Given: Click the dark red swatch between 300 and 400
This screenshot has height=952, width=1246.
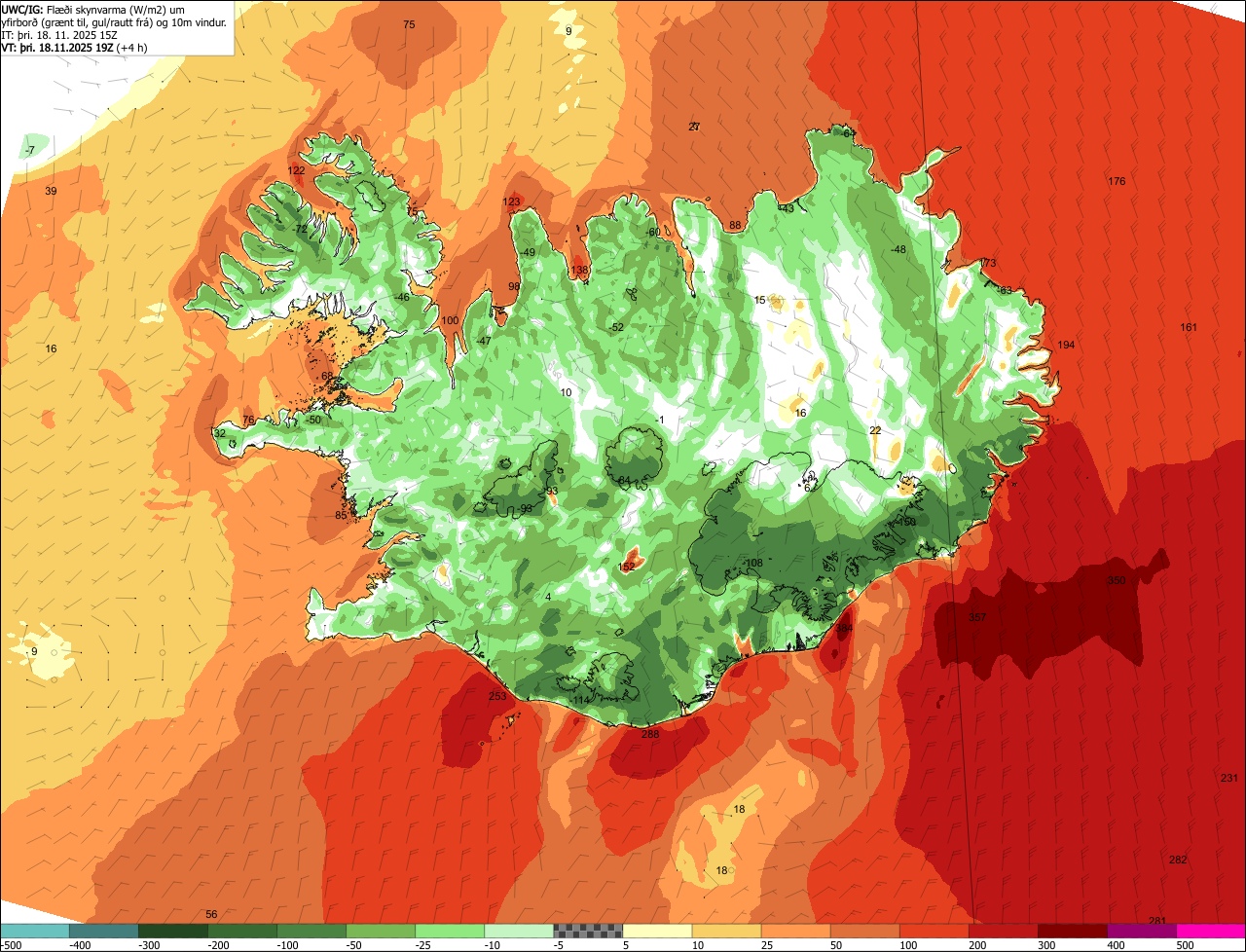Looking at the screenshot, I should pyautogui.click(x=1072, y=931).
